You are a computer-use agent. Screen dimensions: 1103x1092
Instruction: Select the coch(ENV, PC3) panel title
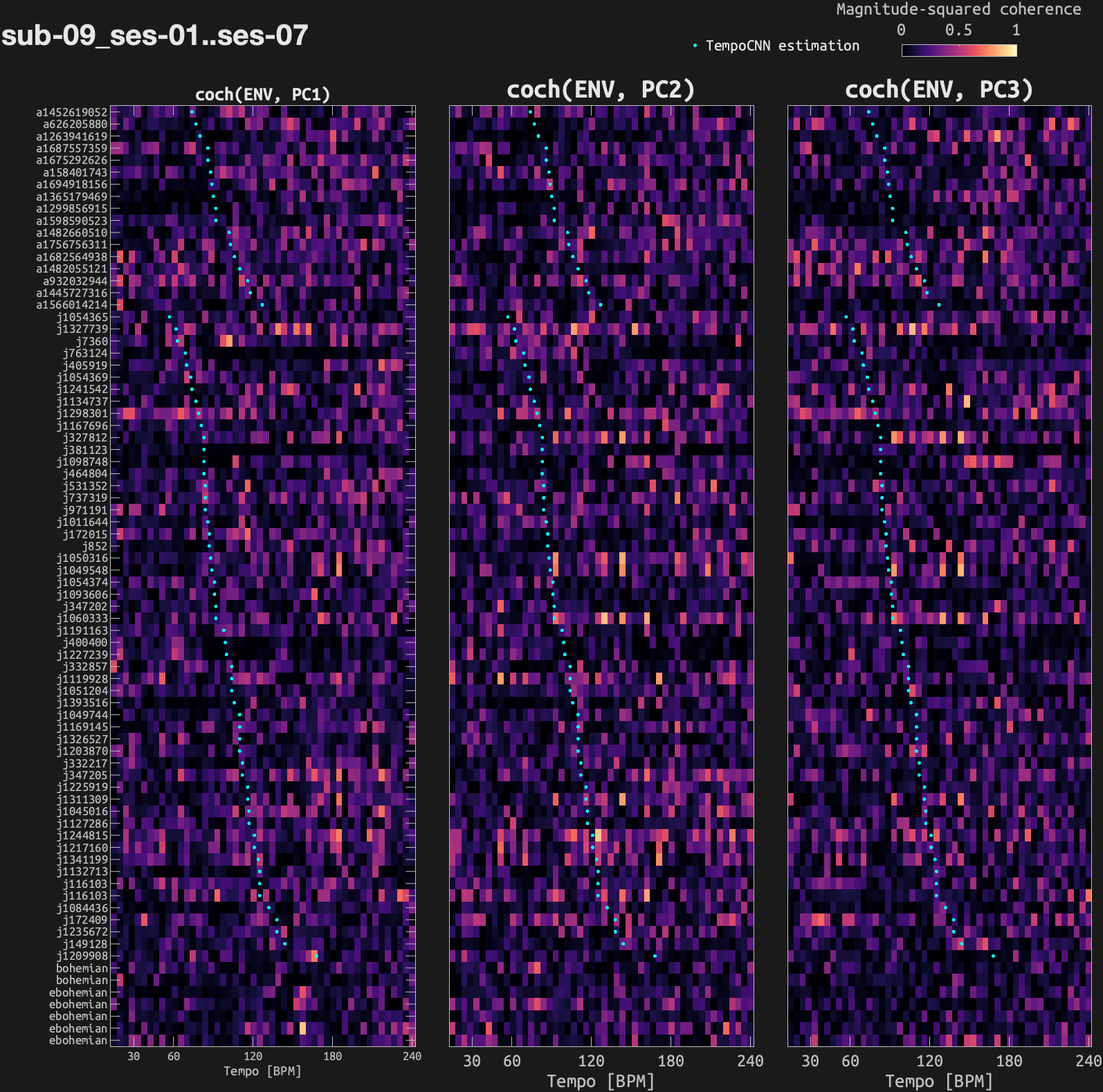938,89
